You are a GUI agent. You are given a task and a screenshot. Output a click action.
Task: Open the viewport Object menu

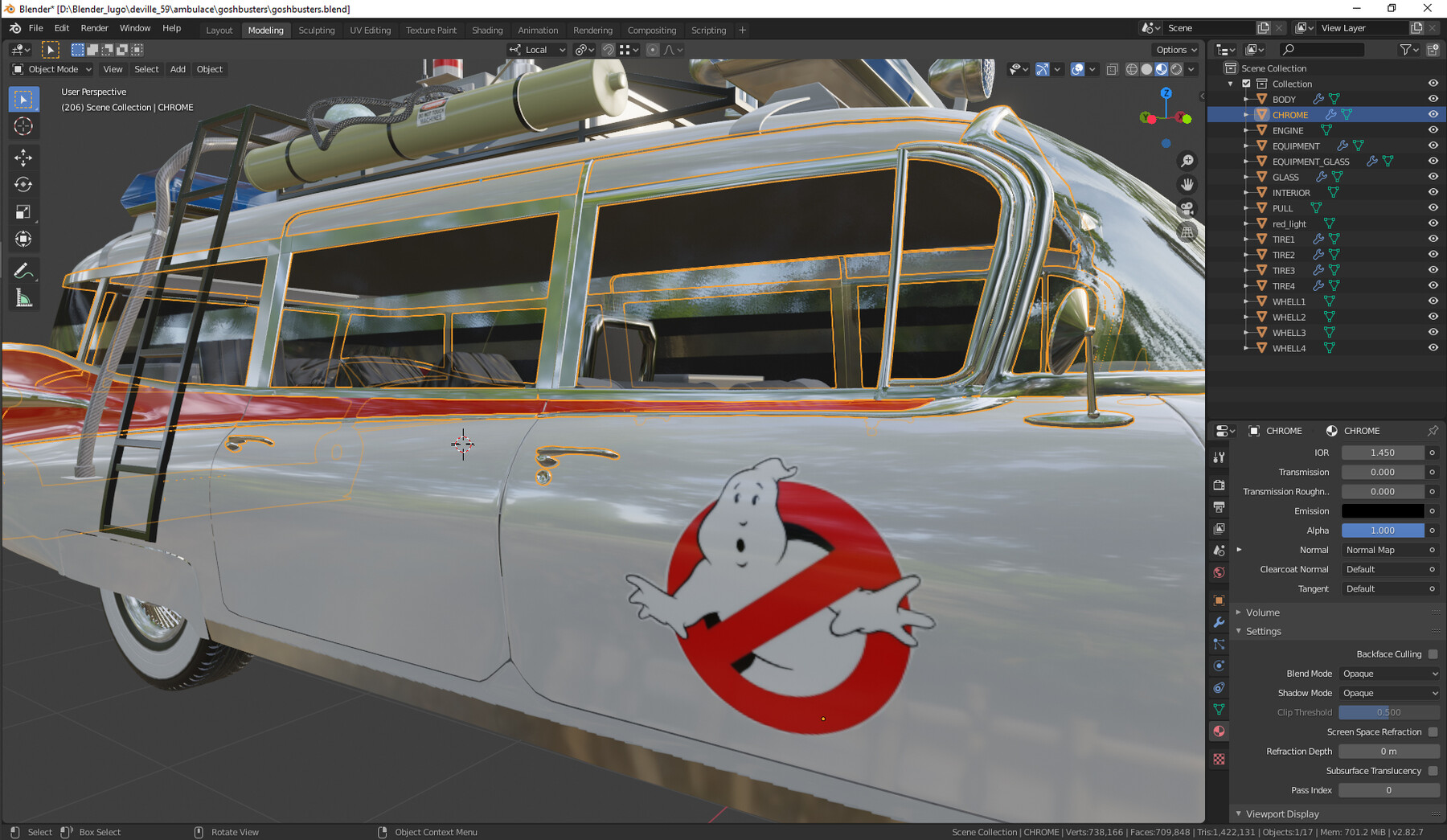click(209, 69)
